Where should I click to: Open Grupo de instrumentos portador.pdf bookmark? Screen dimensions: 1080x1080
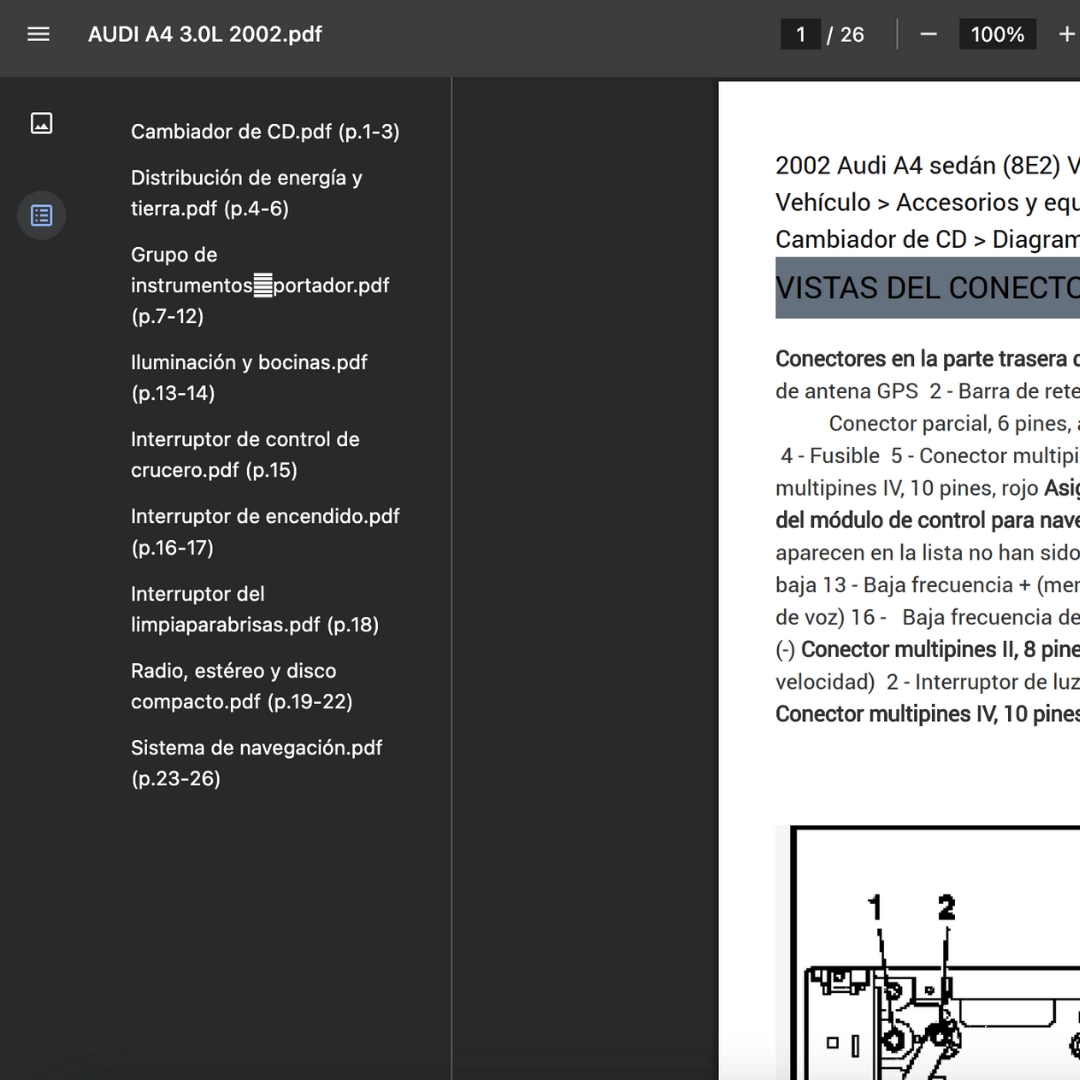pyautogui.click(x=259, y=285)
